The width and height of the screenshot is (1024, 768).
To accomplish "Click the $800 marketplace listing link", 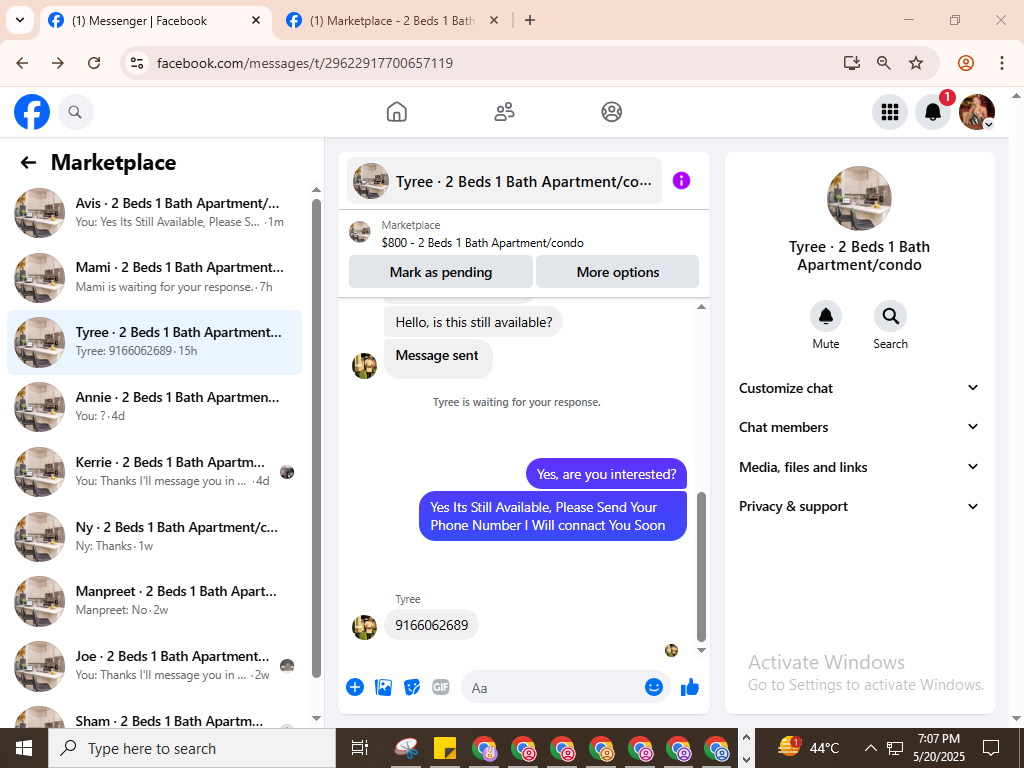I will [x=483, y=243].
